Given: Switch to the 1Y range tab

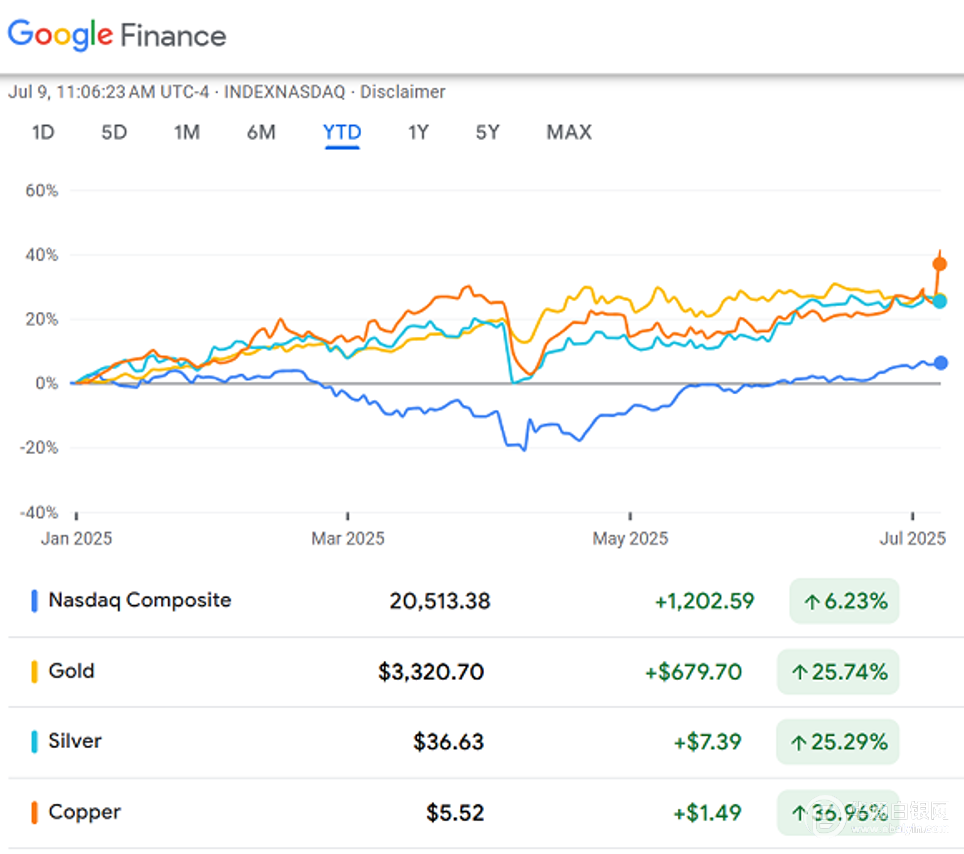Looking at the screenshot, I should [x=418, y=132].
